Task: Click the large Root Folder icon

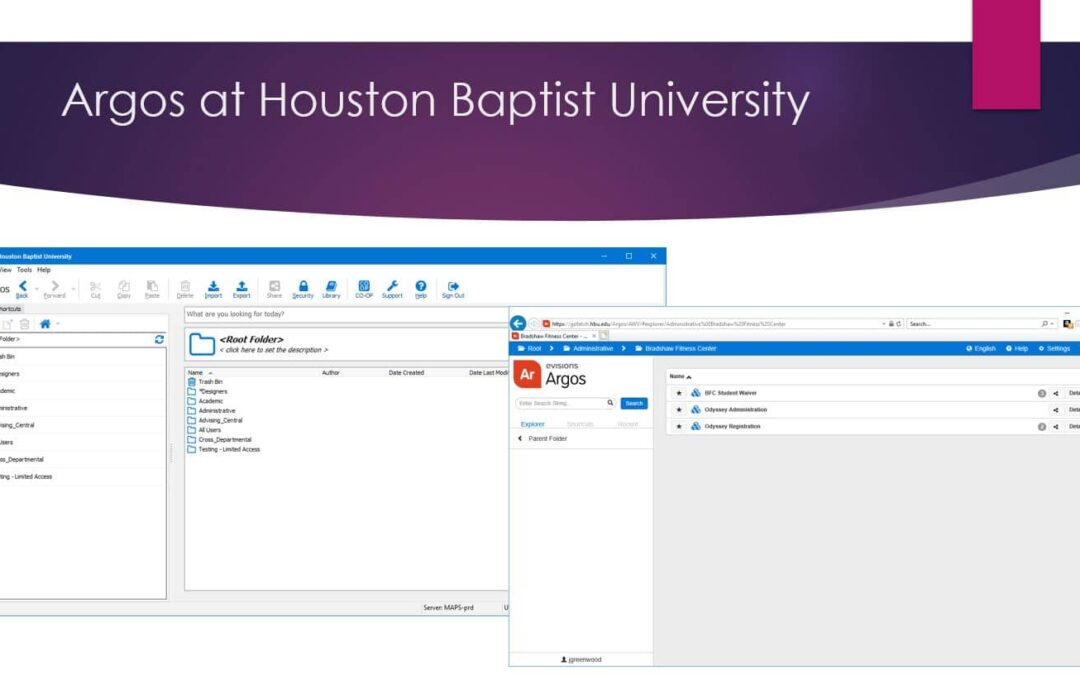Action: click(x=202, y=344)
